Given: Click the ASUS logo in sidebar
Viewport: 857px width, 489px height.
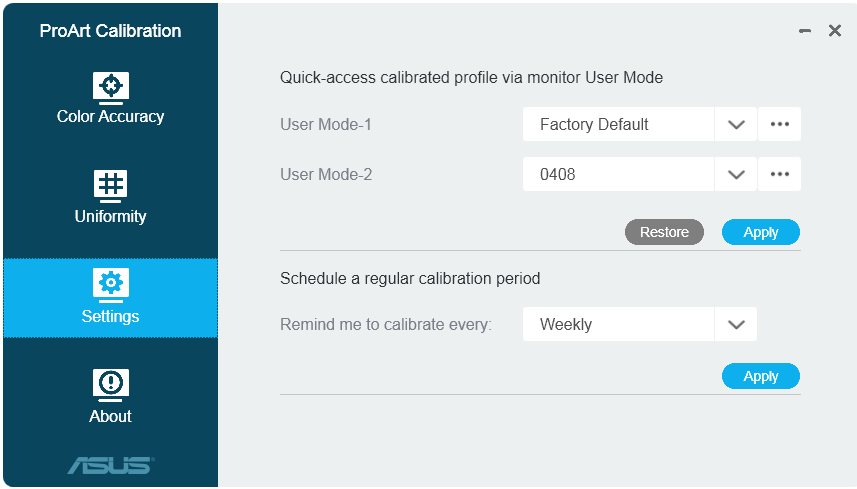Looking at the screenshot, I should coord(111,466).
